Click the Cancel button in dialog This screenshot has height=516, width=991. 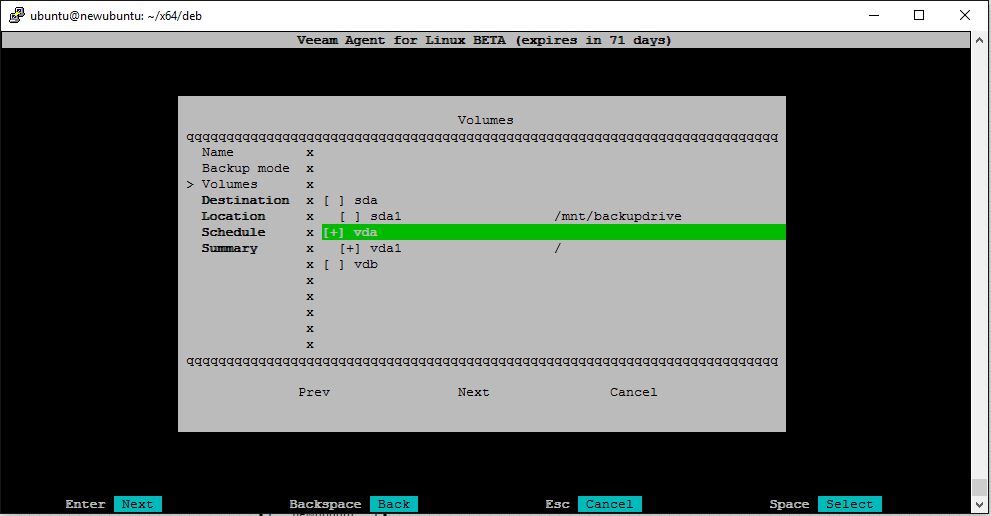[633, 392]
